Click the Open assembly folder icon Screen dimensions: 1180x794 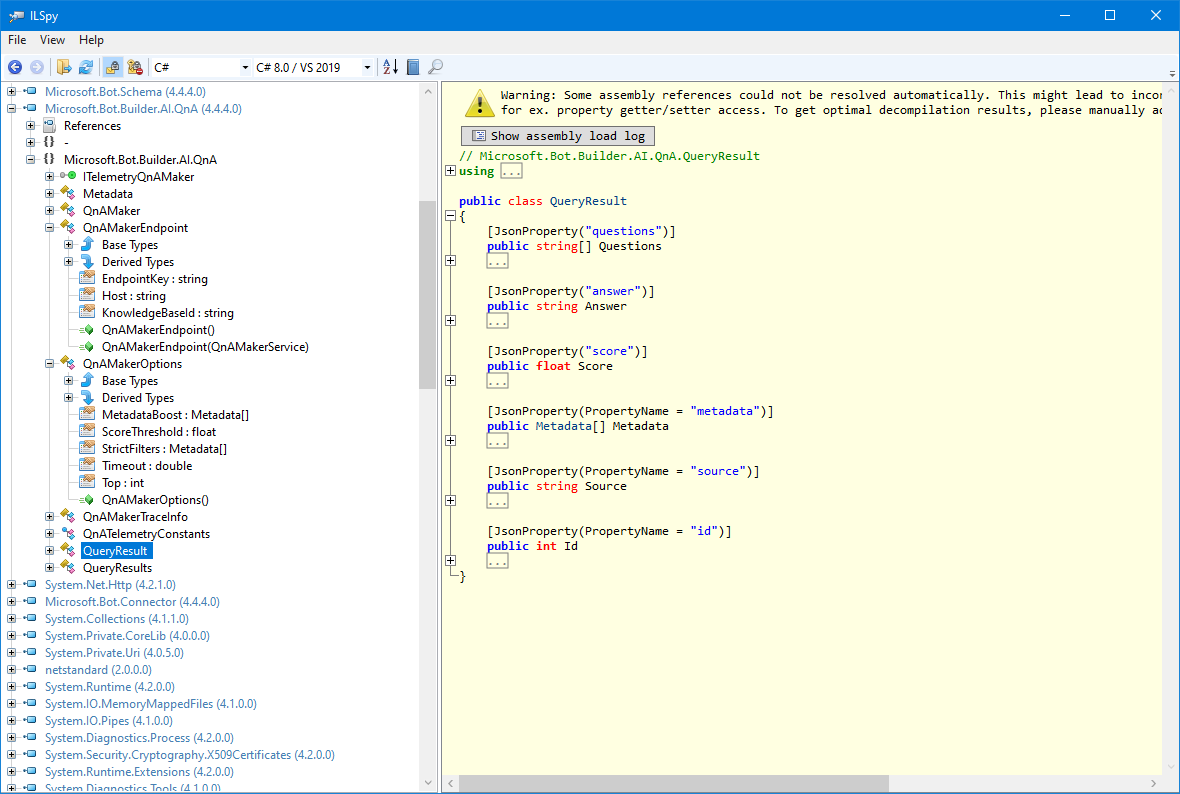pos(64,67)
